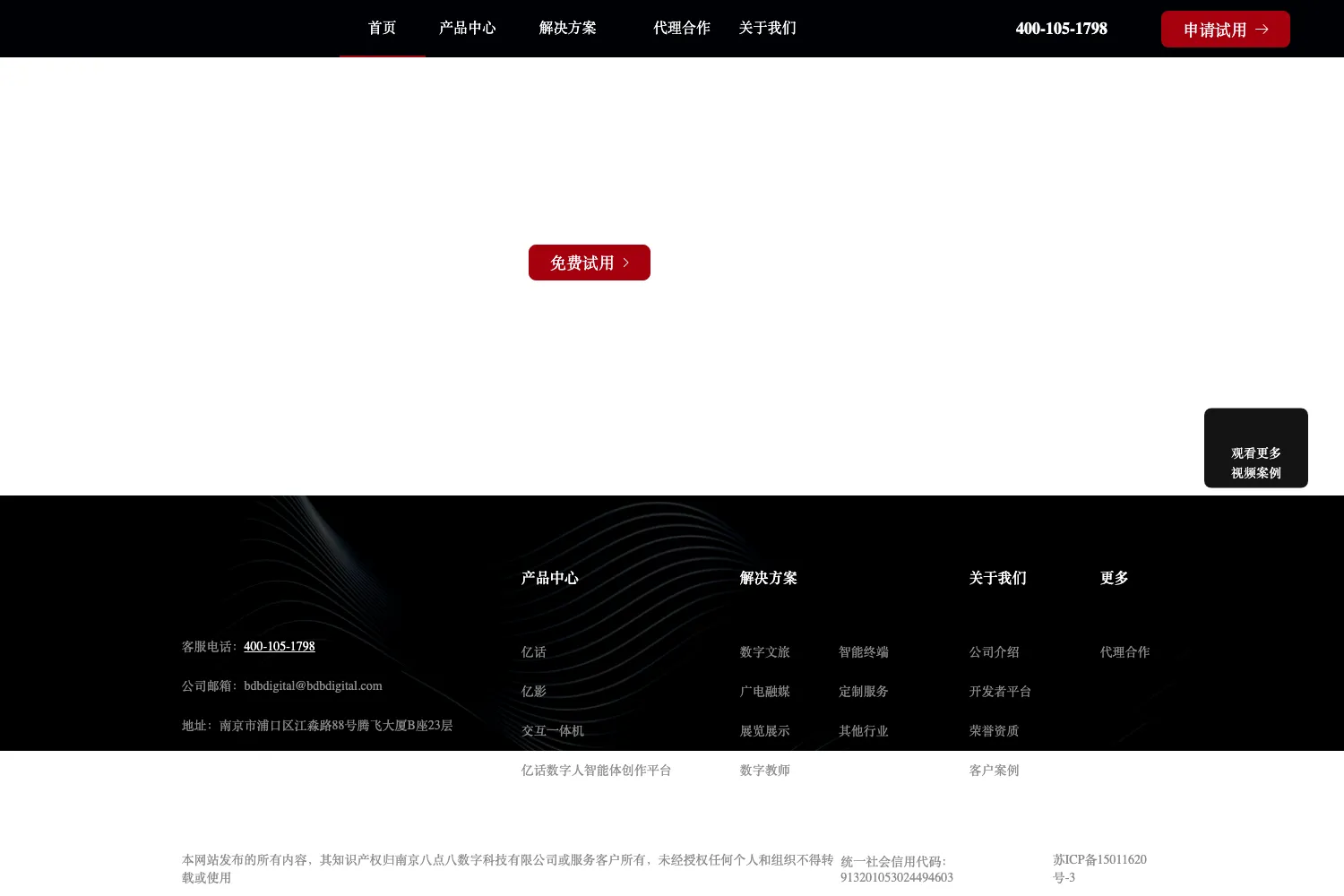This screenshot has width=1344, height=896.
Task: Click the 南京市浦口区 address text
Action: pos(336,725)
